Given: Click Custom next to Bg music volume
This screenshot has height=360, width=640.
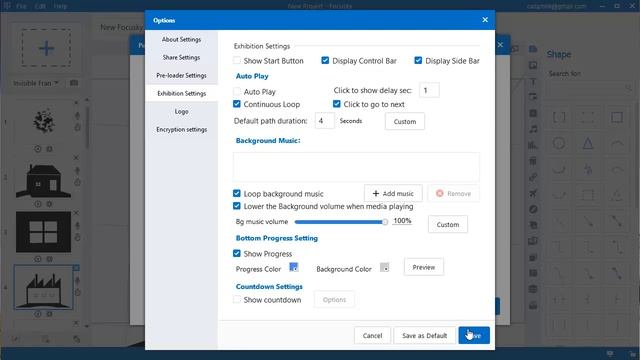Looking at the screenshot, I should coord(448,224).
